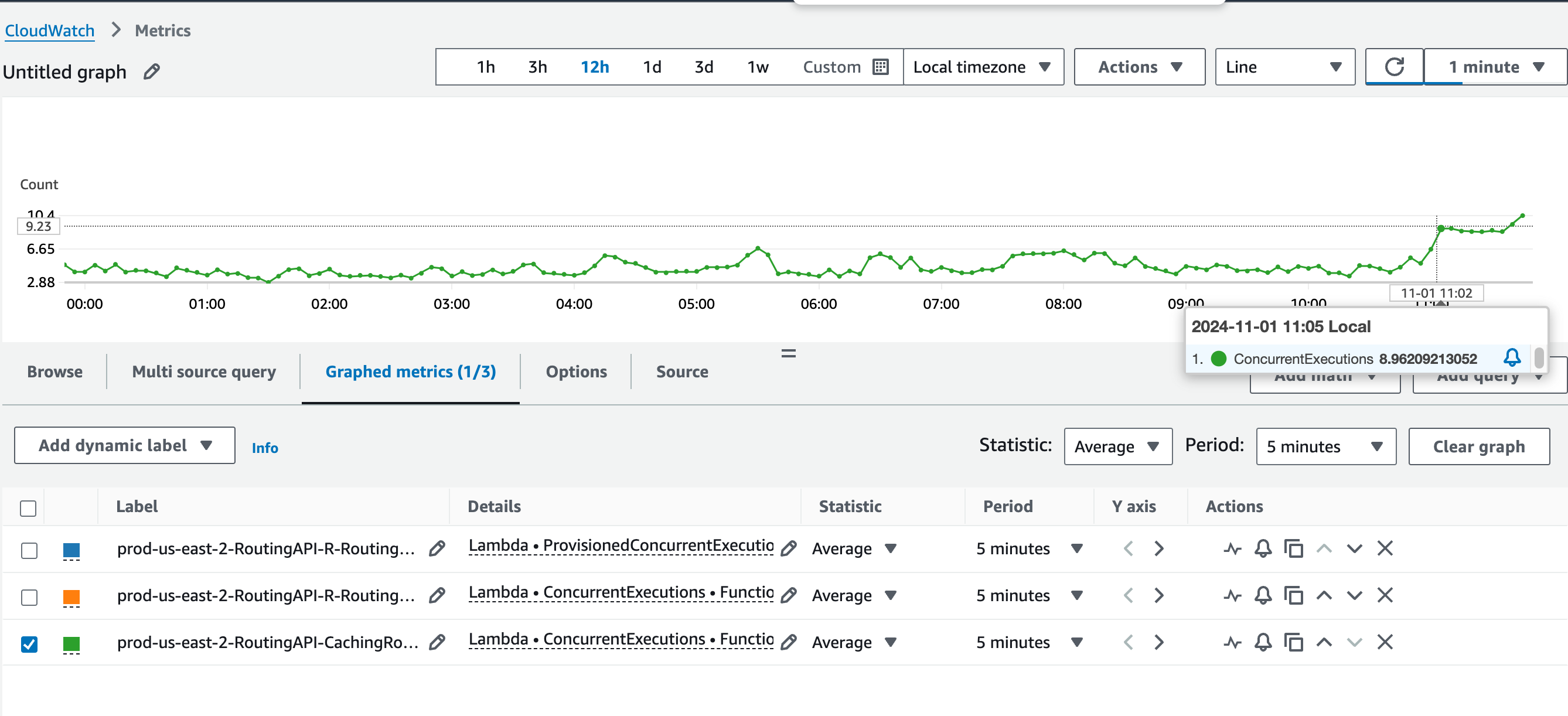
Task: Edit details pencil for CachingRo row
Action: click(x=788, y=642)
